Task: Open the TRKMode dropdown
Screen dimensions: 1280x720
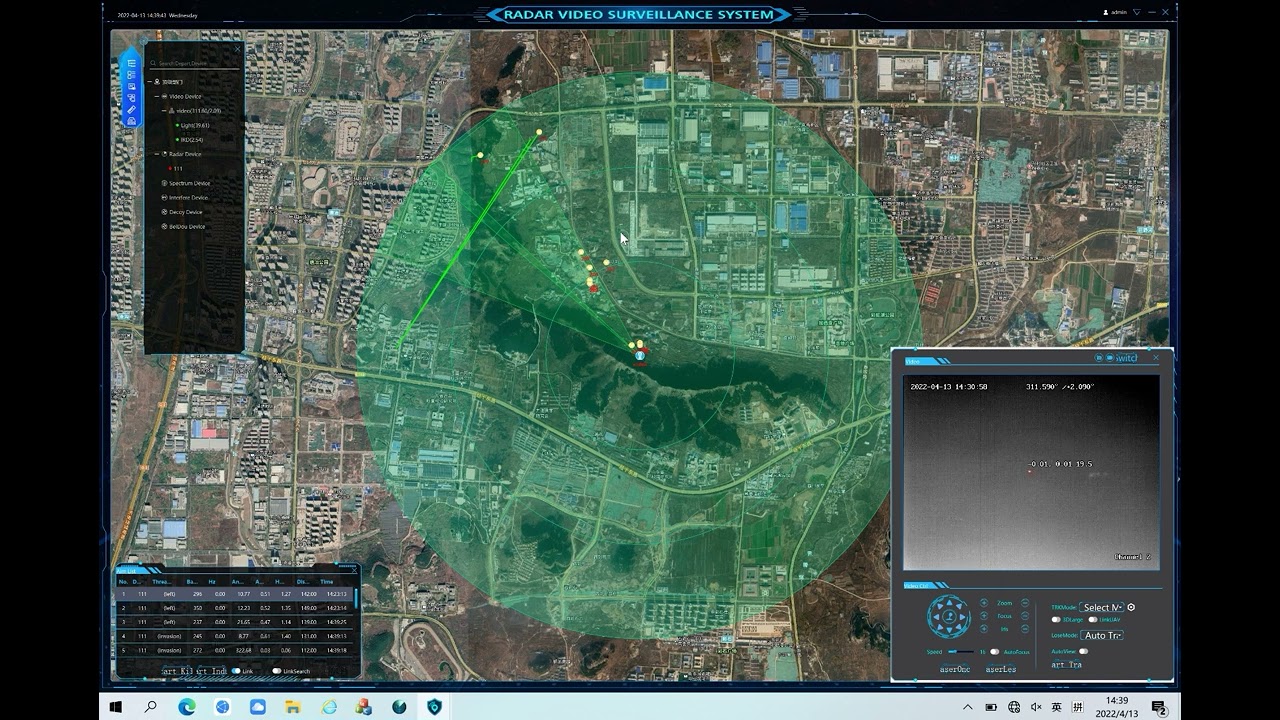Action: point(1101,607)
